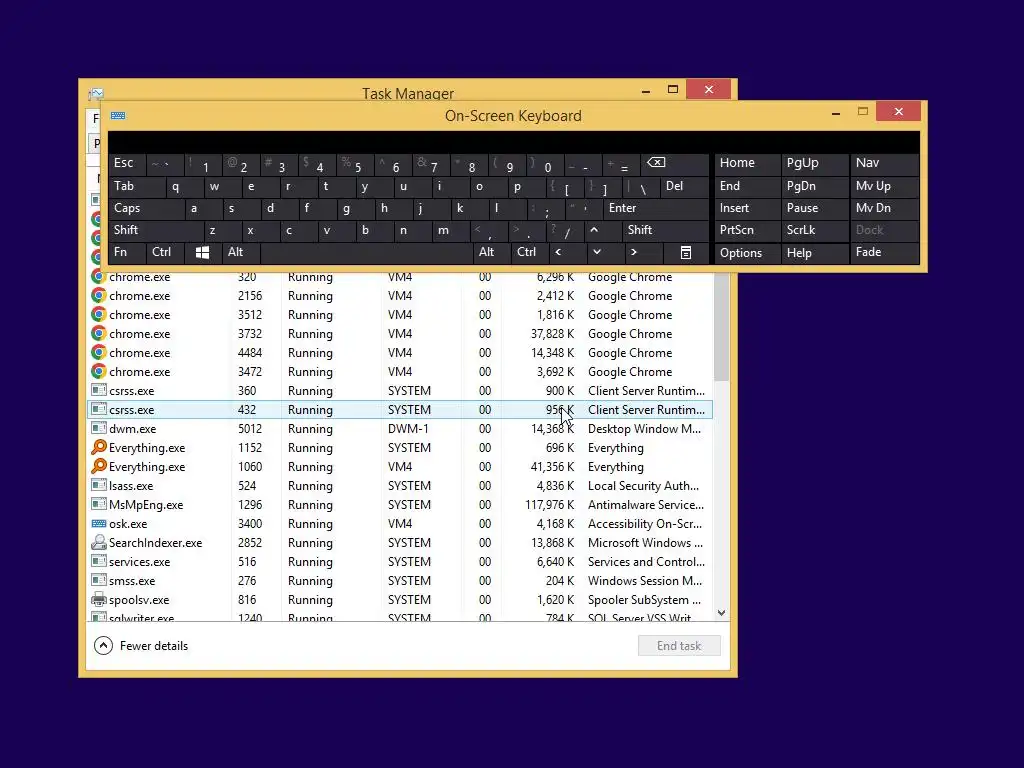The height and width of the screenshot is (768, 1024).
Task: Click the 117,976 K memory value
Action: coord(549,505)
